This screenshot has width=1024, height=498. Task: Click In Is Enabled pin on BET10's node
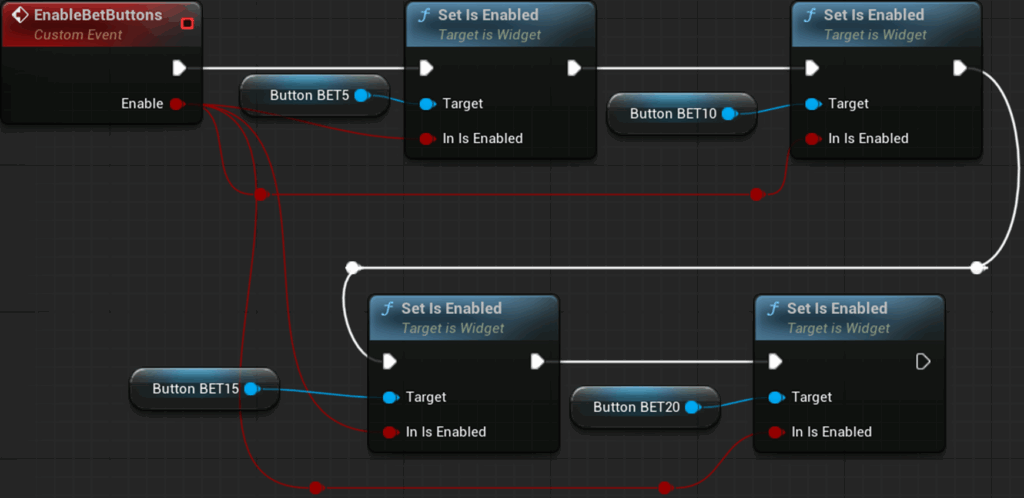coord(812,139)
